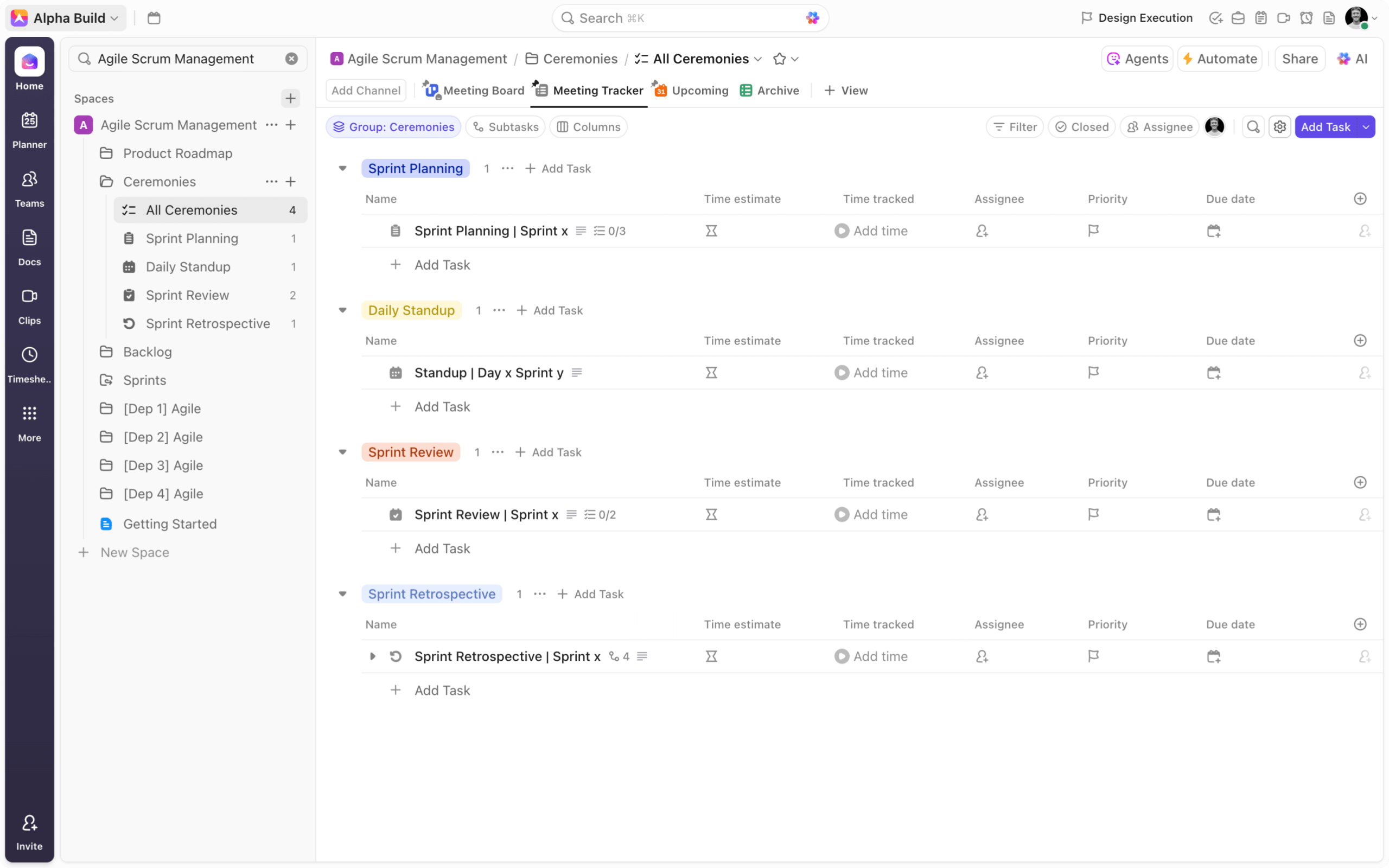Toggle the Closed tasks filter
This screenshot has width=1389, height=868.
pyautogui.click(x=1081, y=127)
